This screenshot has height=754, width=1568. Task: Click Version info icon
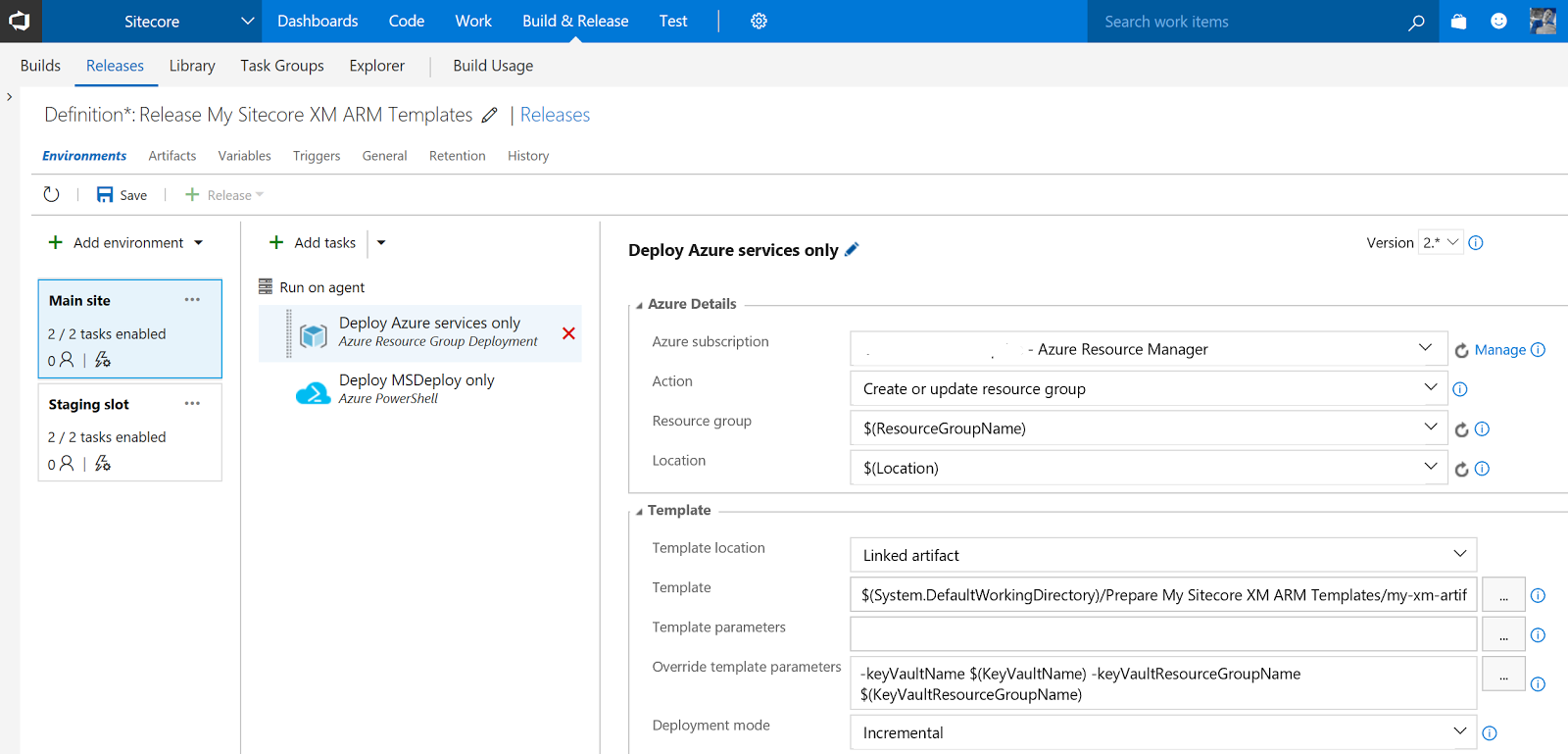1476,243
